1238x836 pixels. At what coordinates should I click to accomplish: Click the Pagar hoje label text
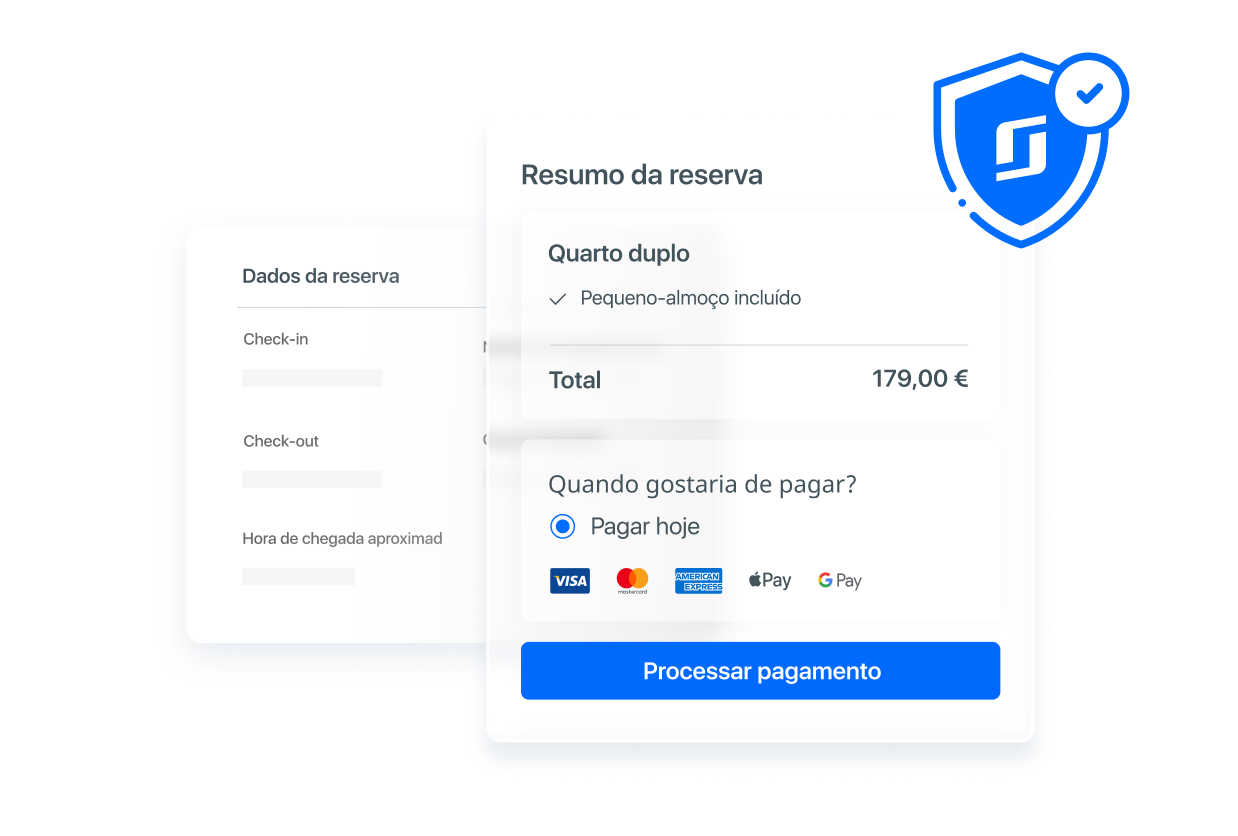click(x=645, y=527)
